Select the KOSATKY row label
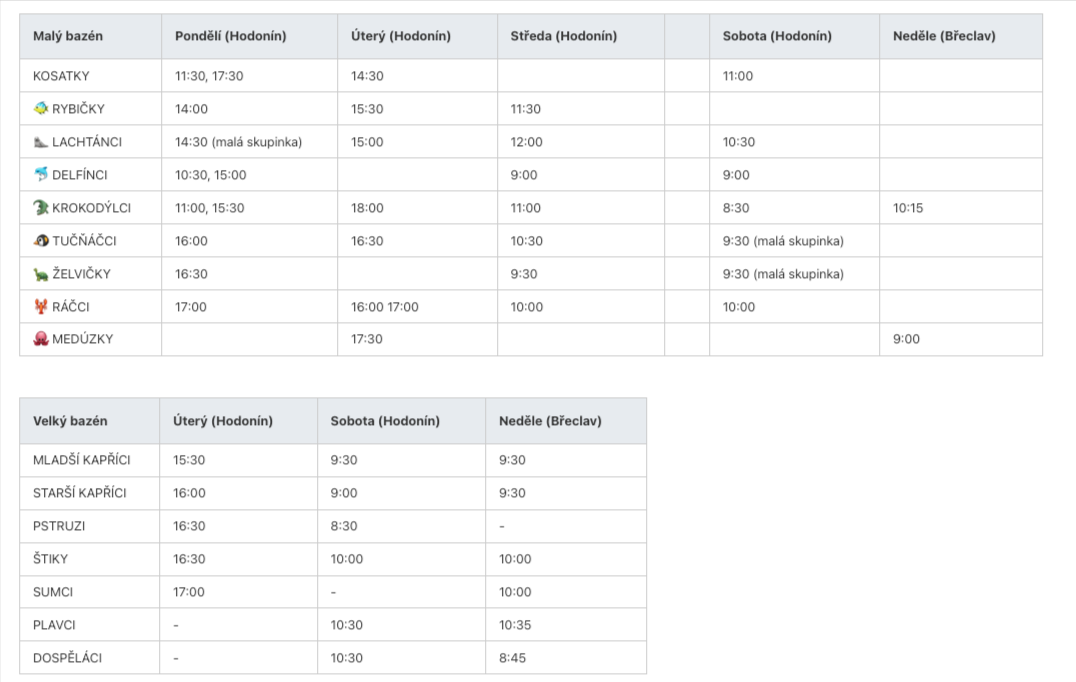The image size is (1076, 682). (61, 76)
